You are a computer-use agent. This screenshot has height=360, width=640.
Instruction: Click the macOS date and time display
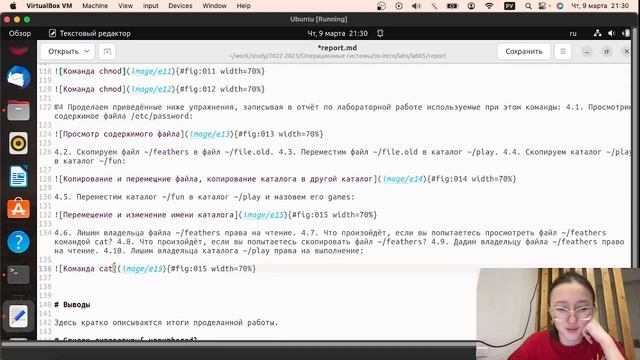point(600,6)
